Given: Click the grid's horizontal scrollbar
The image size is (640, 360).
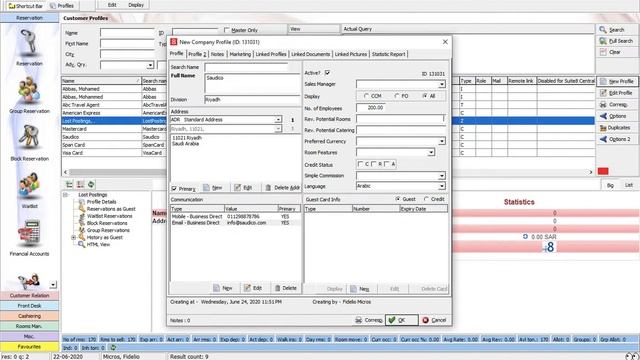Looking at the screenshot, I should point(328,172).
